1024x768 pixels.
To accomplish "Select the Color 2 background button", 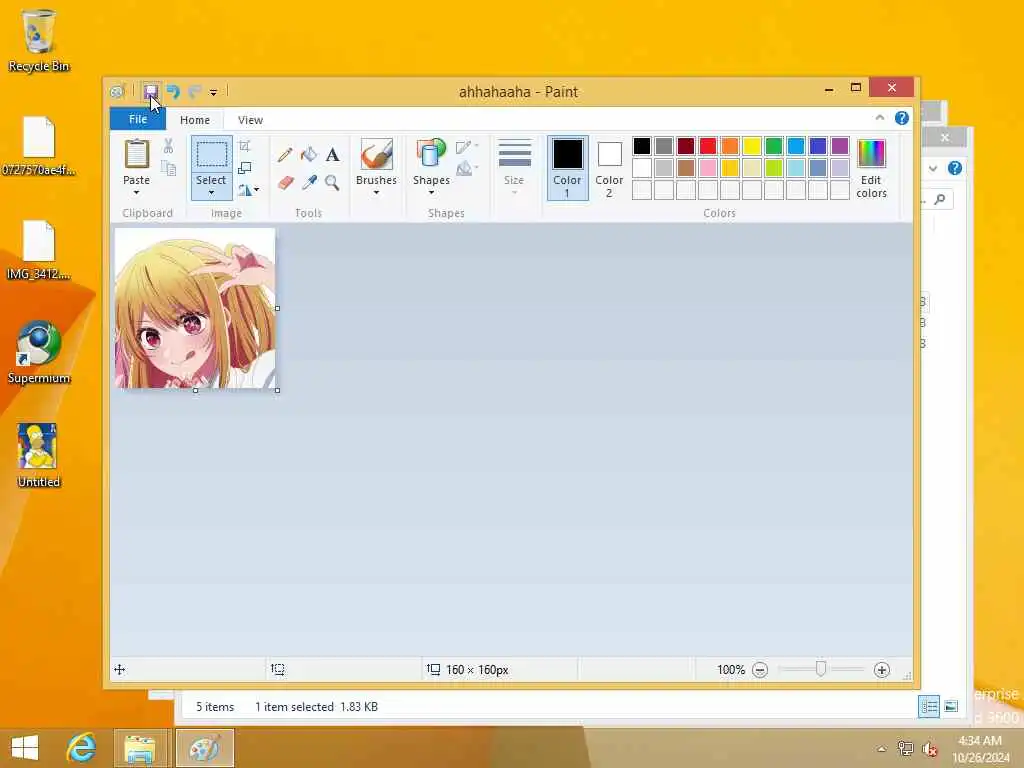I will 609,168.
